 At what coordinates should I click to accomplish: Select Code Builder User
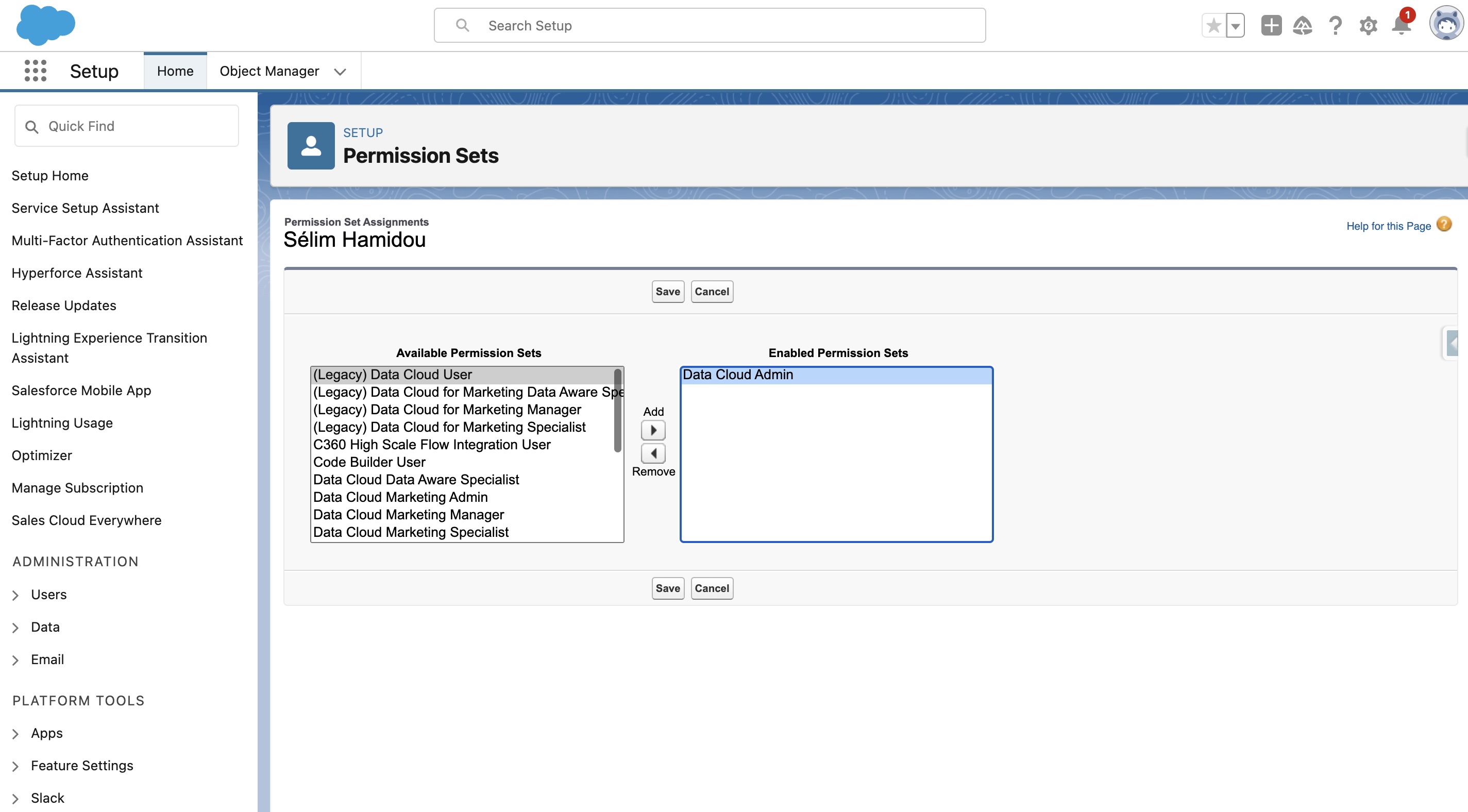(x=463, y=462)
